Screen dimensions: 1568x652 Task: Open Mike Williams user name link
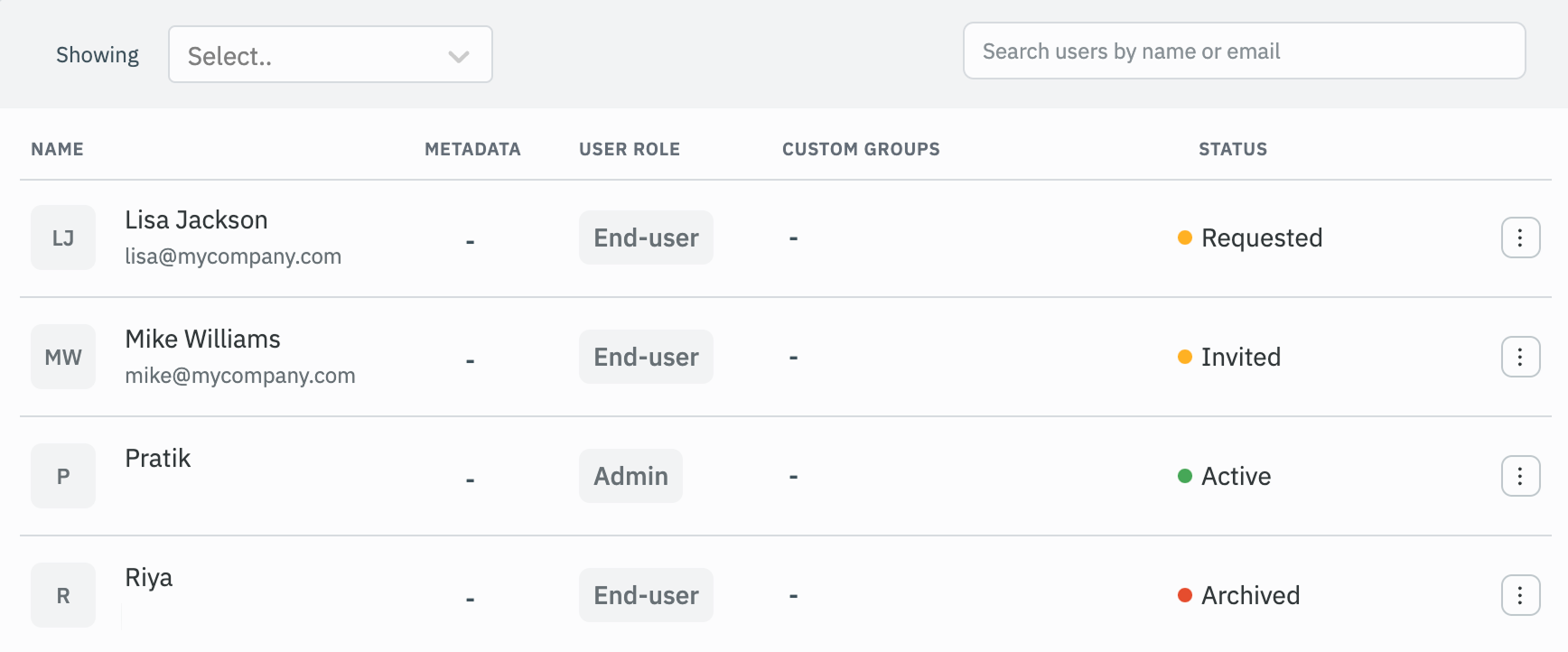click(202, 340)
